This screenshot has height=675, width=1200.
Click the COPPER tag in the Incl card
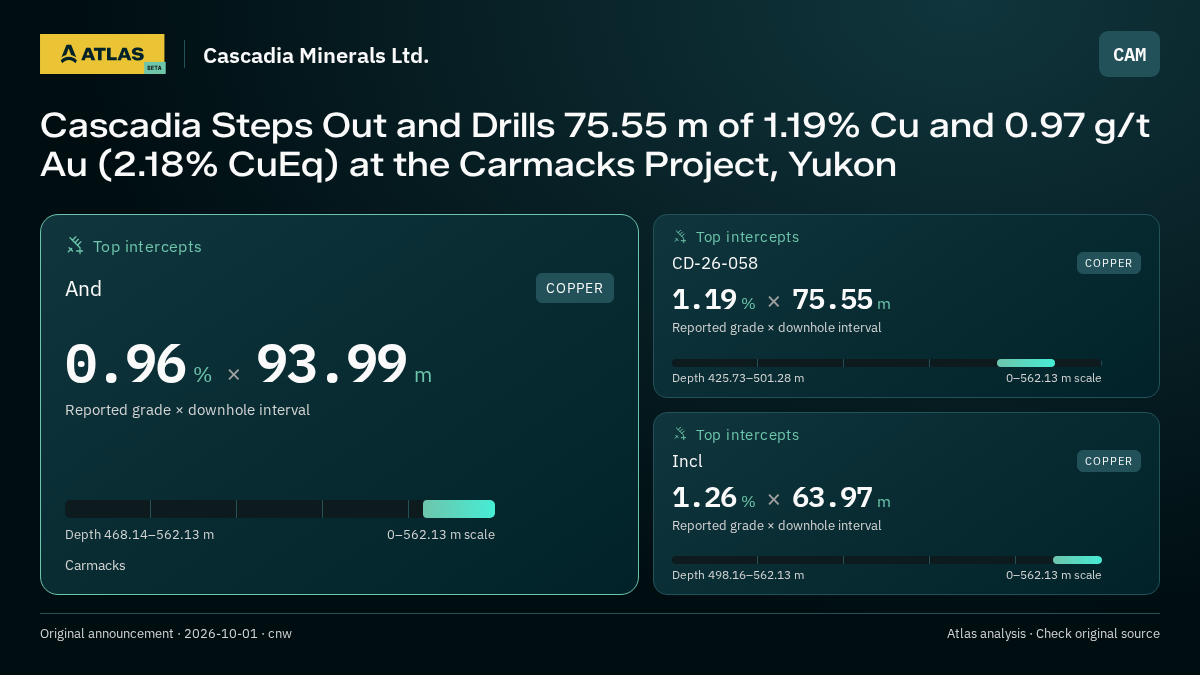[x=1109, y=461]
